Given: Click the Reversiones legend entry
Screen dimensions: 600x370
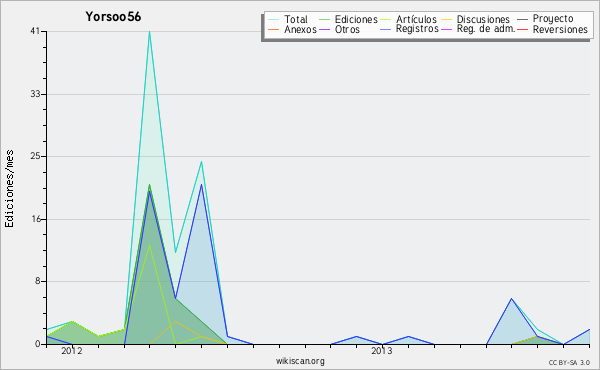Looking at the screenshot, I should 560,29.
